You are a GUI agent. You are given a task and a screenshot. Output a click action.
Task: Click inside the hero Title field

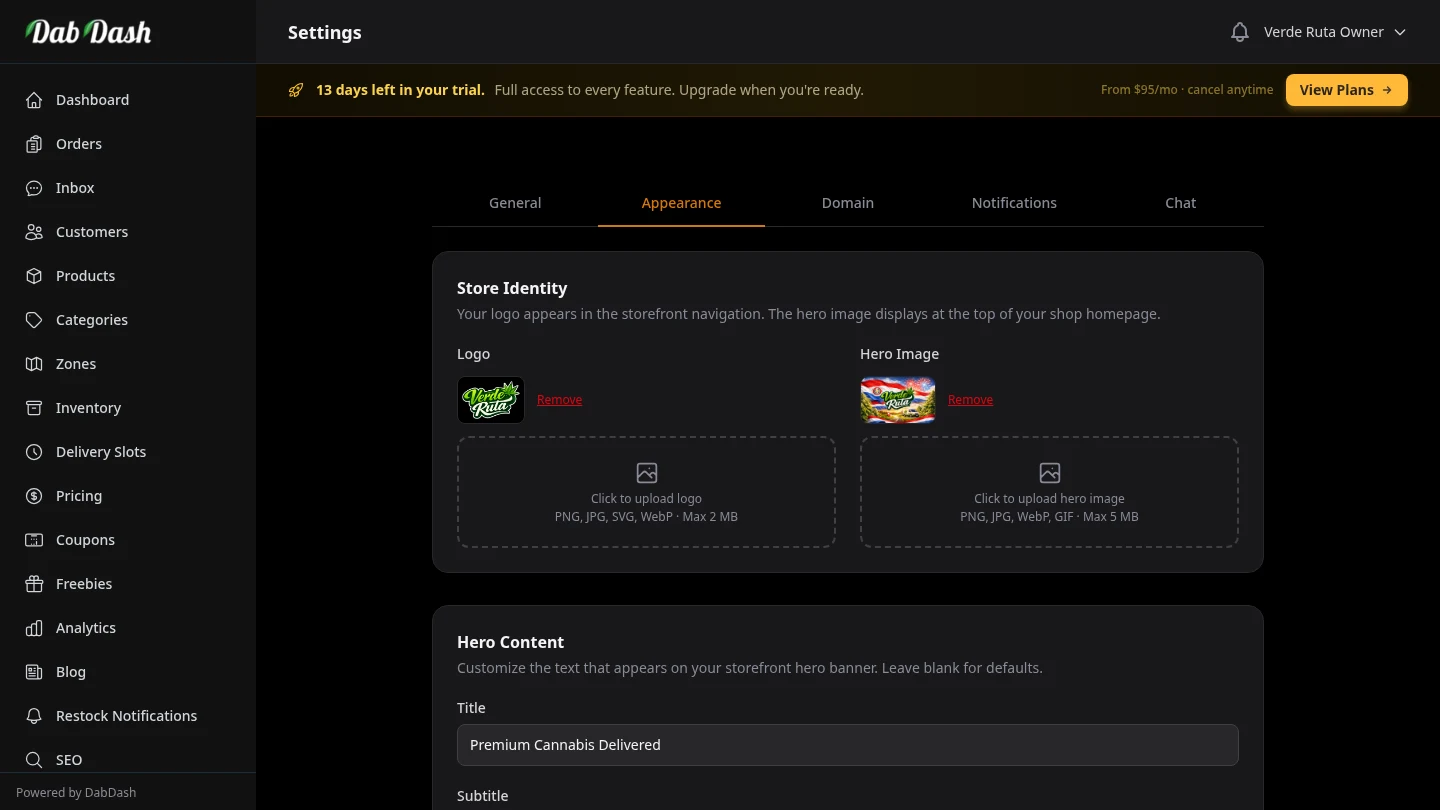tap(848, 745)
